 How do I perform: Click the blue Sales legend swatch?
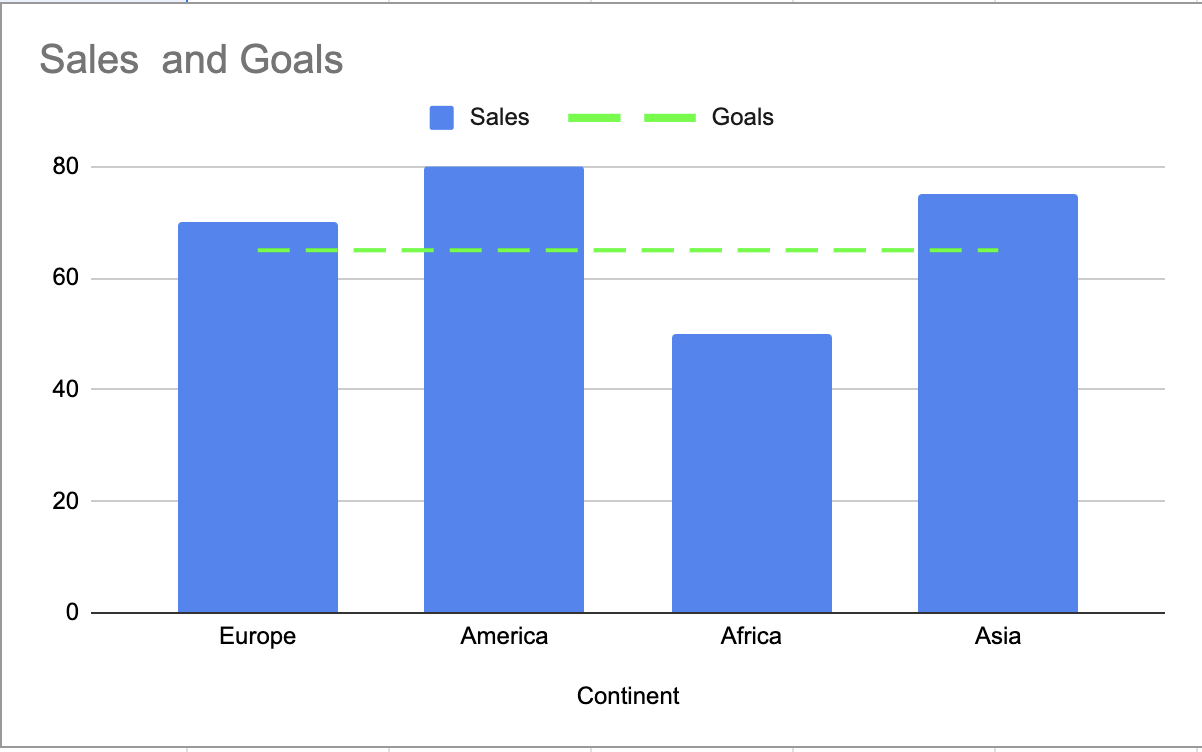pos(442,118)
